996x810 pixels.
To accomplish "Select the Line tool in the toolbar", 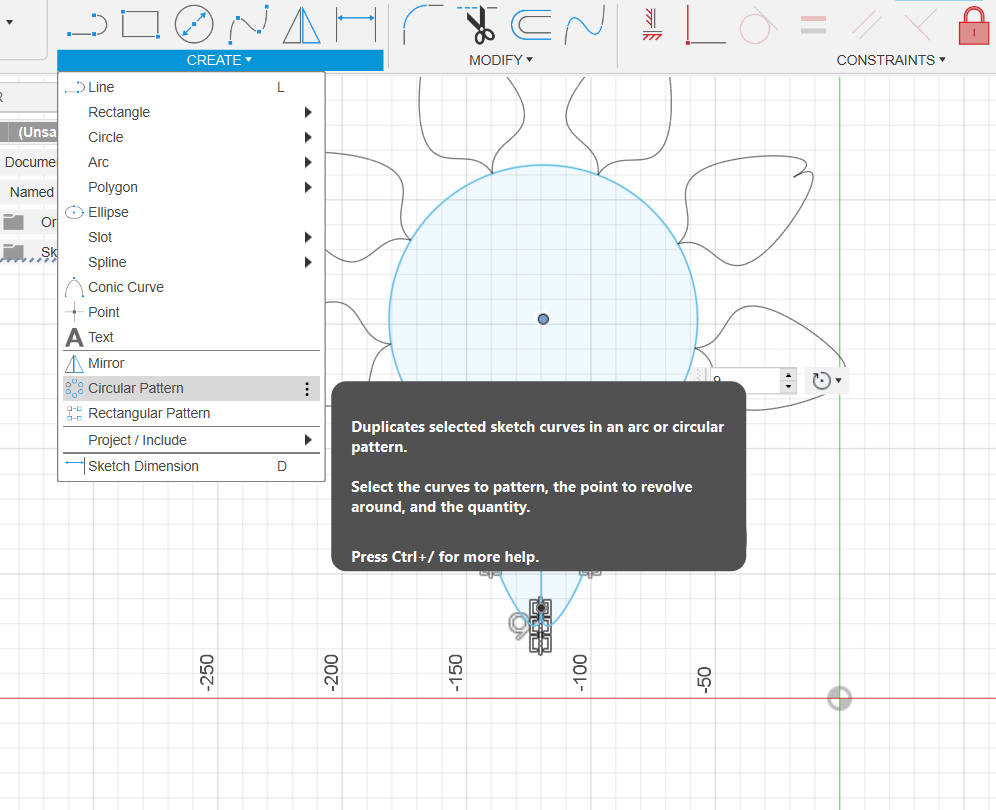I will pos(87,25).
